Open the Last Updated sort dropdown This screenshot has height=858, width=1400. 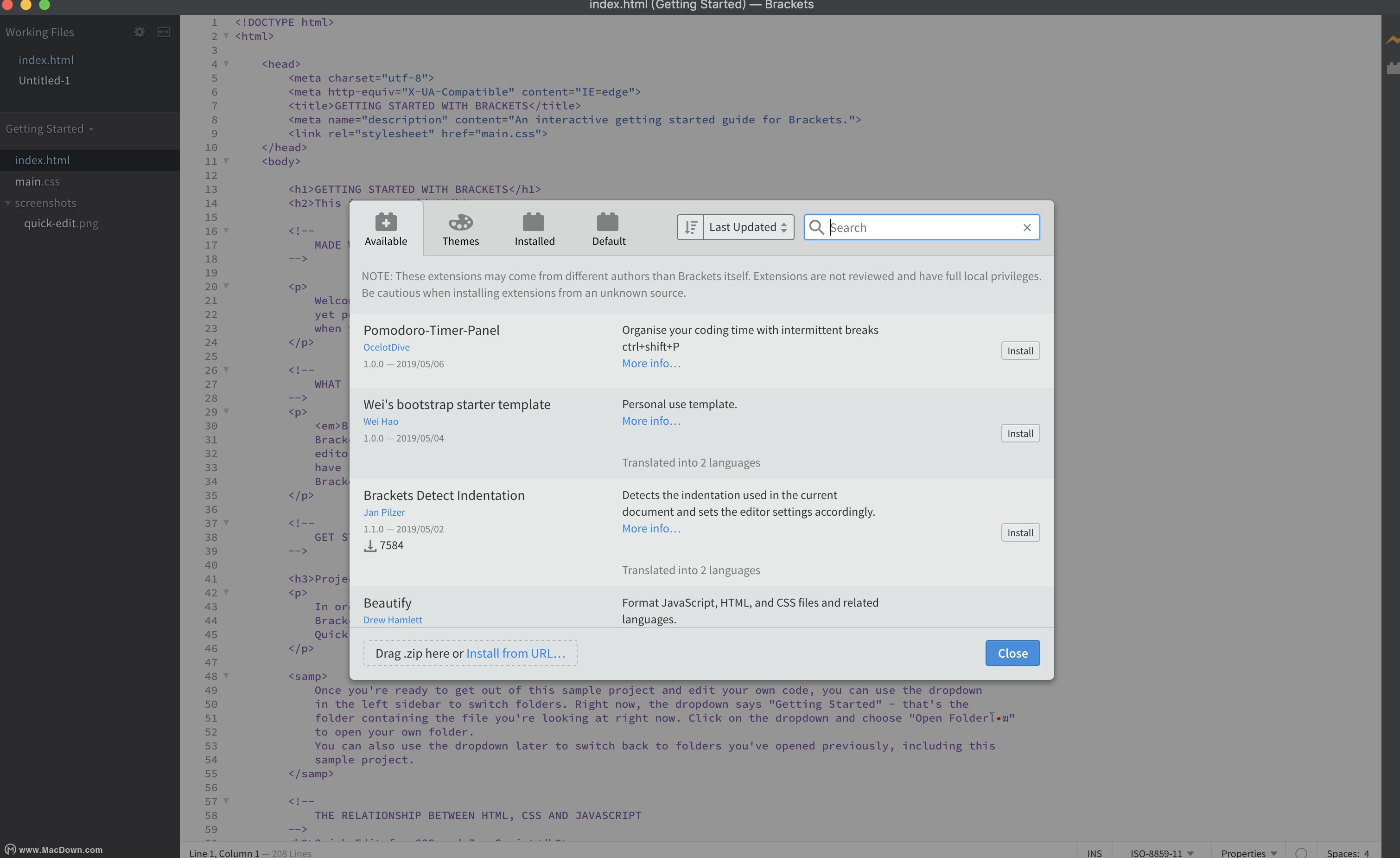(748, 227)
